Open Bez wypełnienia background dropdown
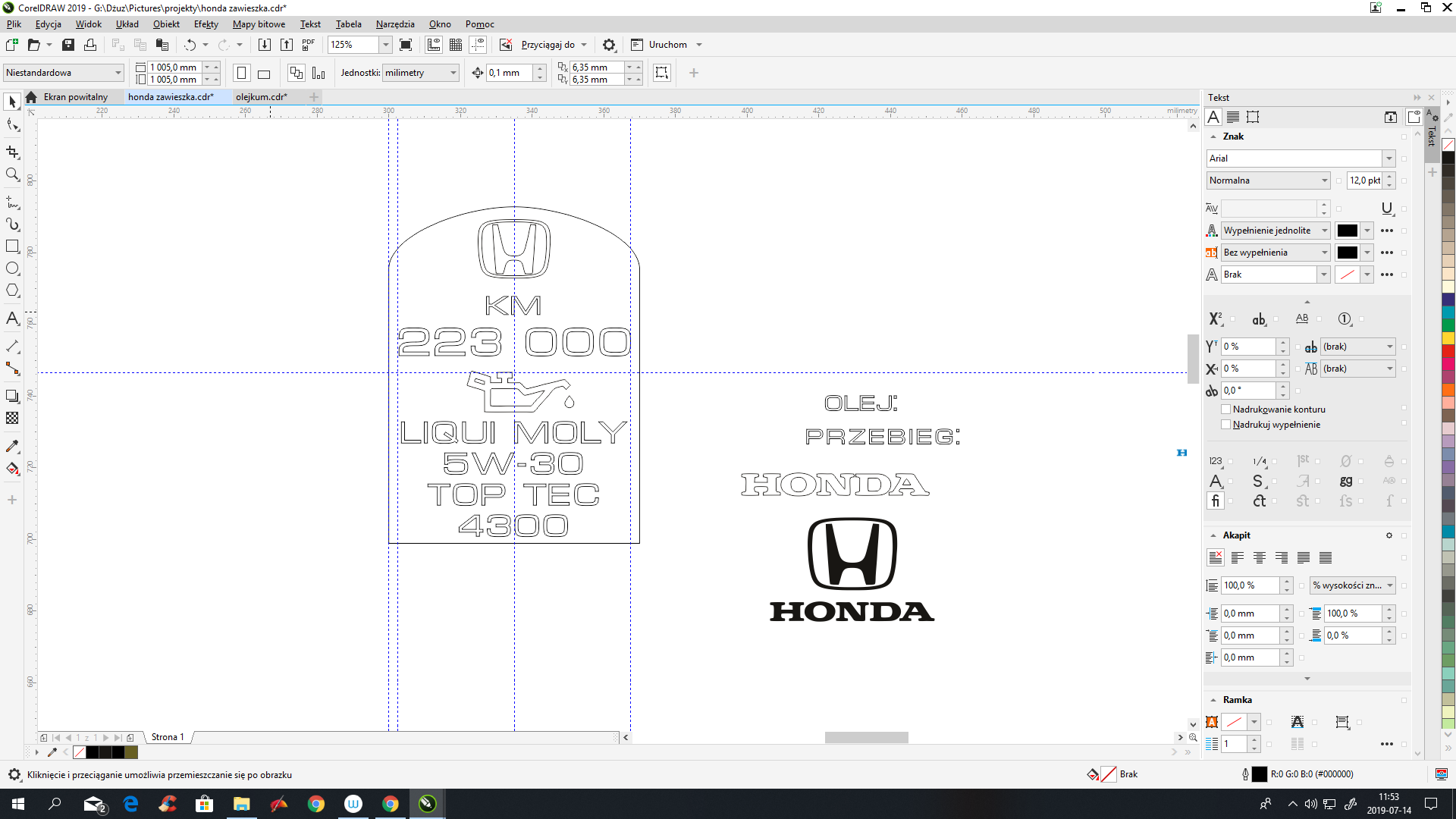Screen dimensions: 1456x819 pyautogui.click(x=1324, y=253)
